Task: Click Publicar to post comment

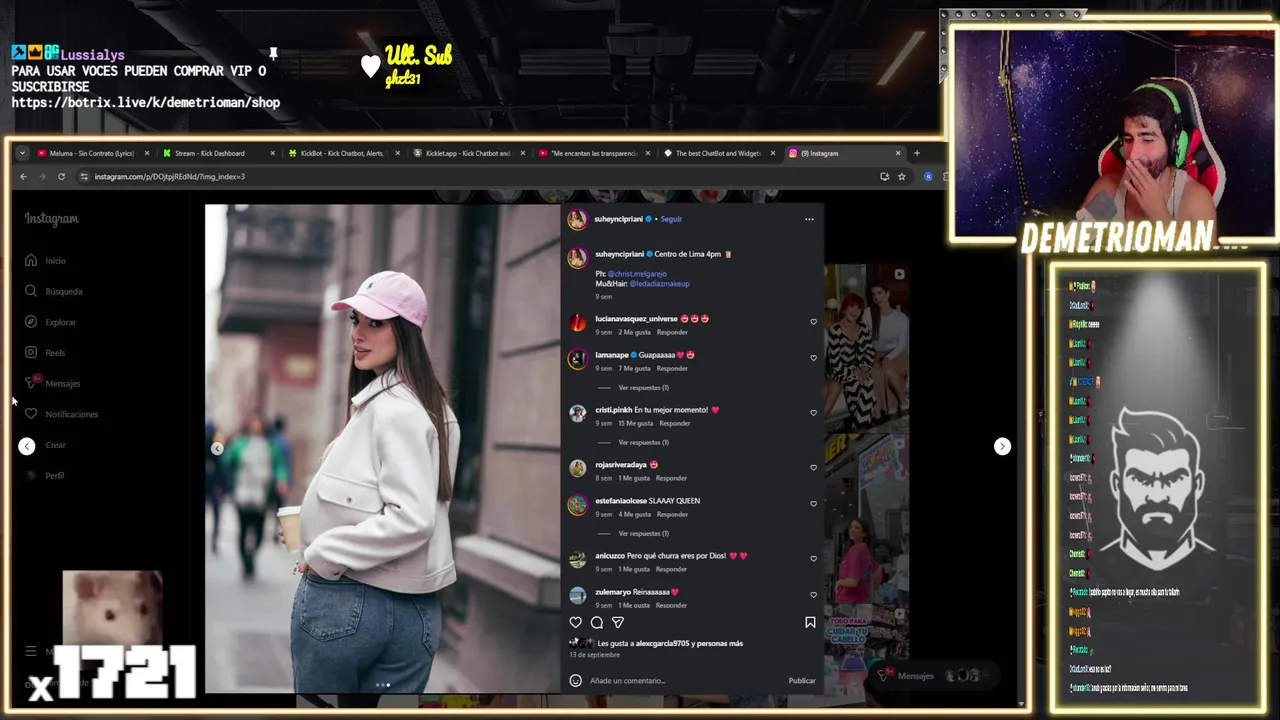Action: point(802,681)
